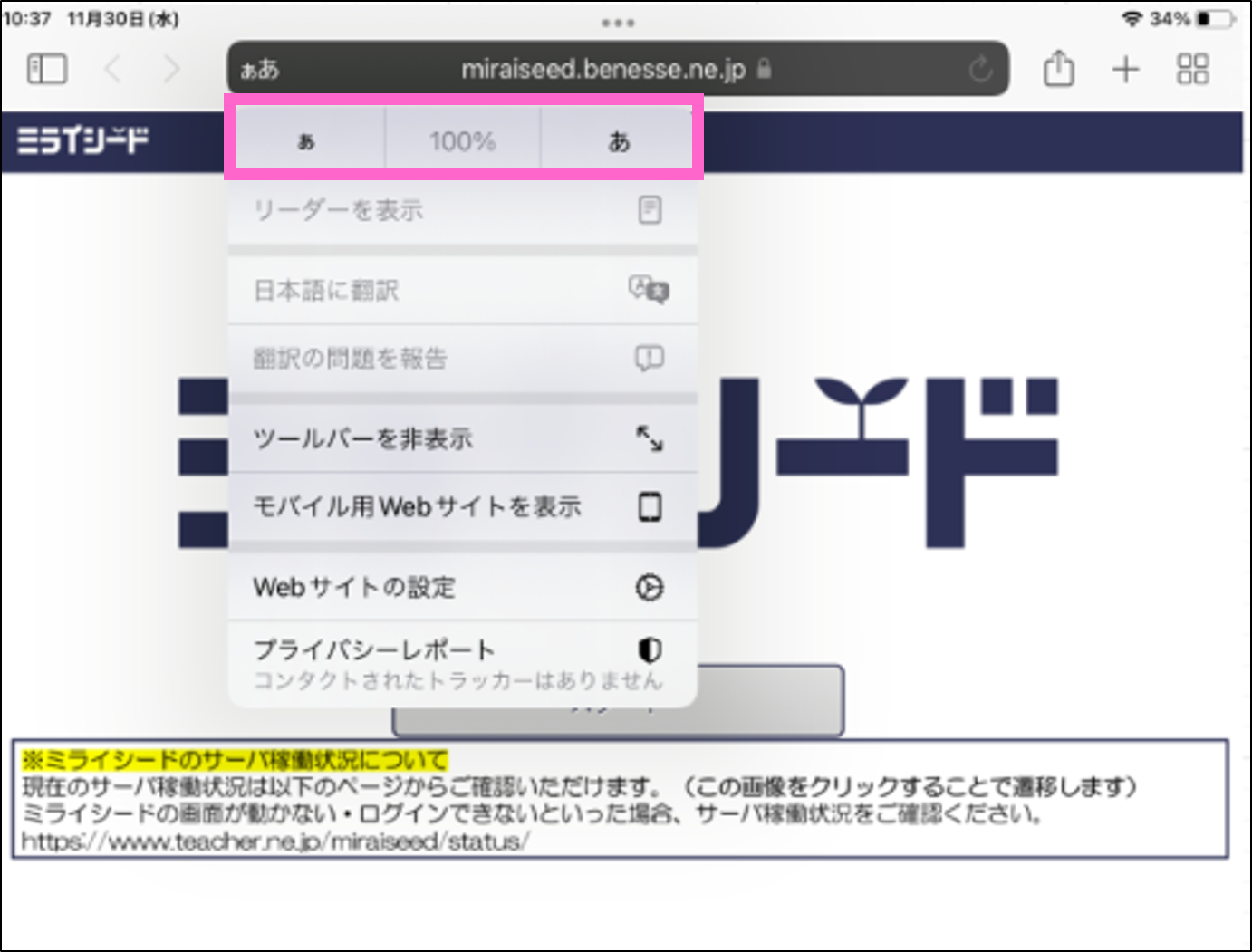Tap the battery 34% indicator
Viewport: 1252px width, 952px height.
pos(1192,18)
